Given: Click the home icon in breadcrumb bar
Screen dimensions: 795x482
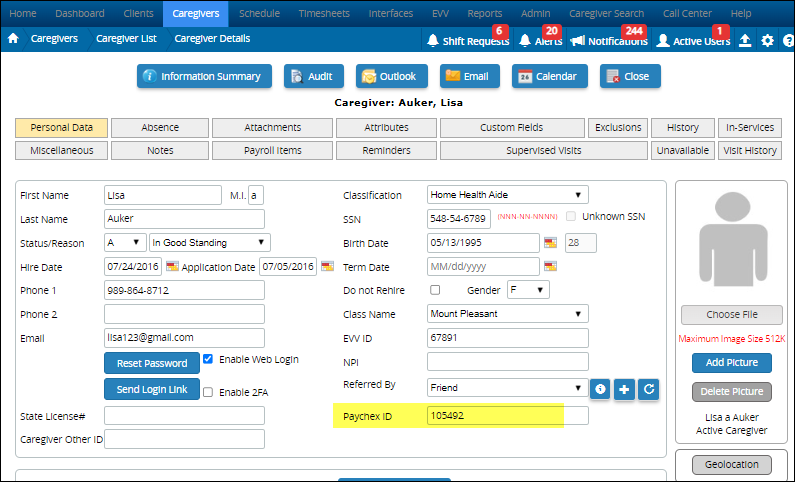Looking at the screenshot, I should pos(13,39).
